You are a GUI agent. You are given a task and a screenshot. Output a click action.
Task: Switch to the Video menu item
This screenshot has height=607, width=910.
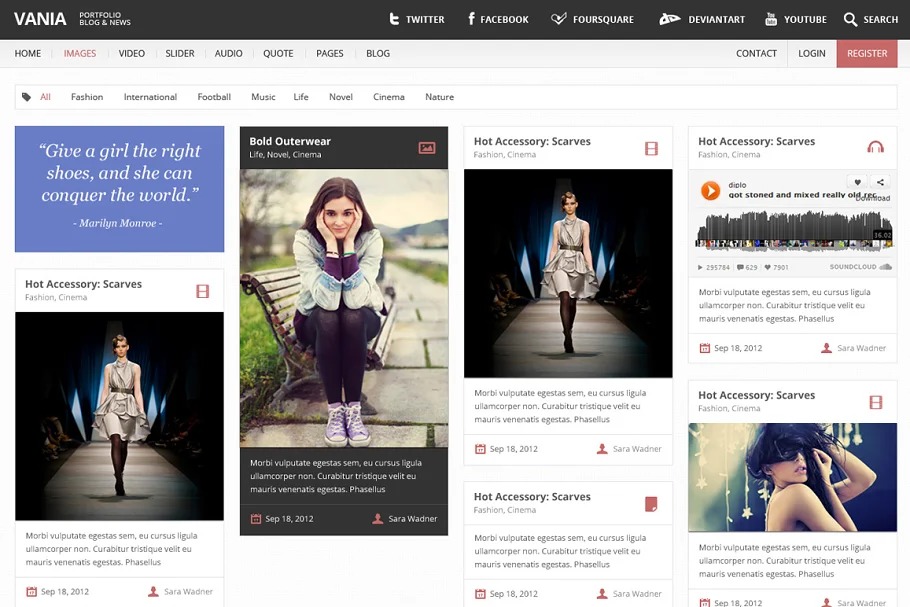[131, 53]
